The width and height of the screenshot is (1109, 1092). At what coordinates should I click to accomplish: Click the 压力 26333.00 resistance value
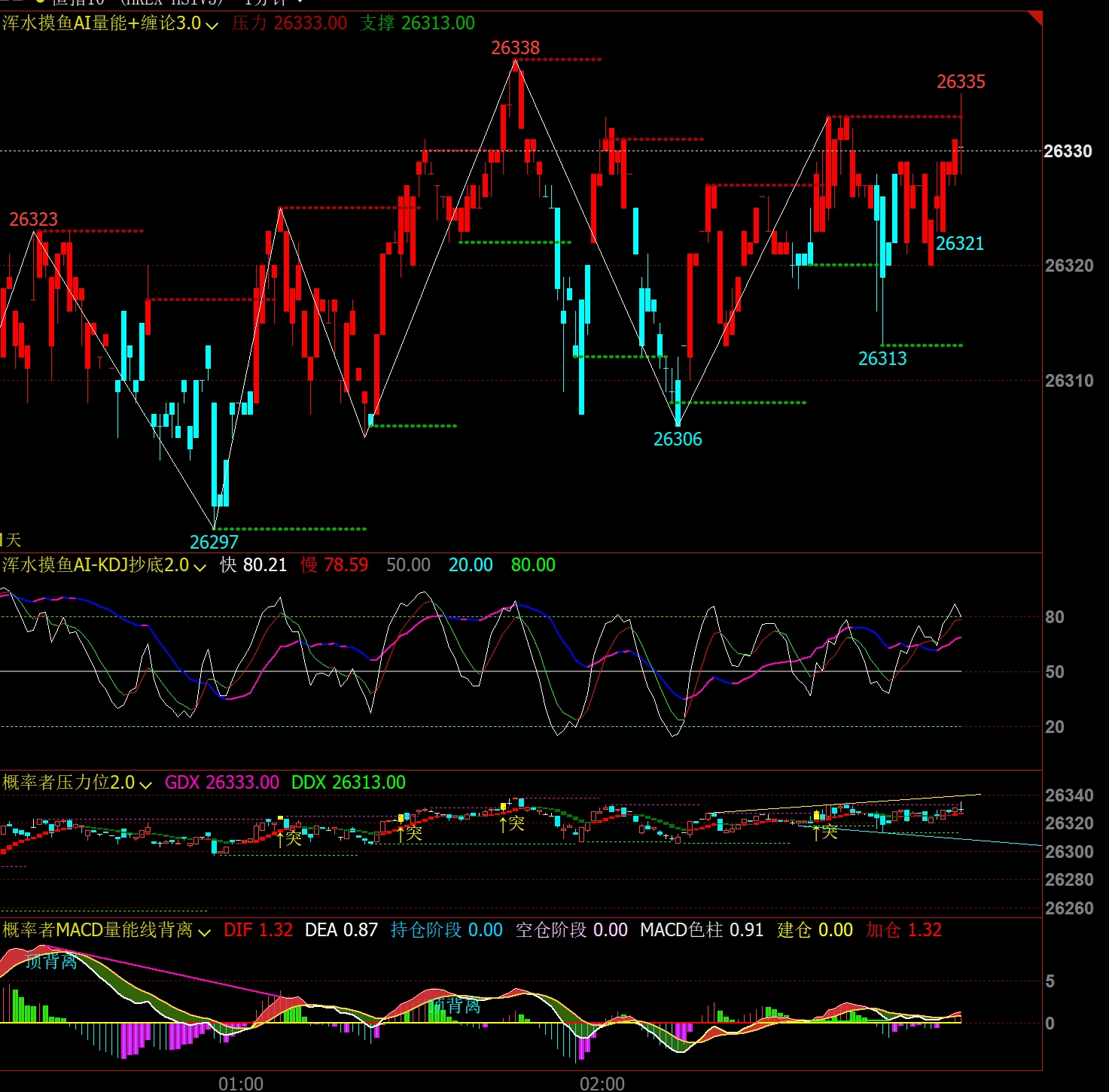tap(289, 23)
